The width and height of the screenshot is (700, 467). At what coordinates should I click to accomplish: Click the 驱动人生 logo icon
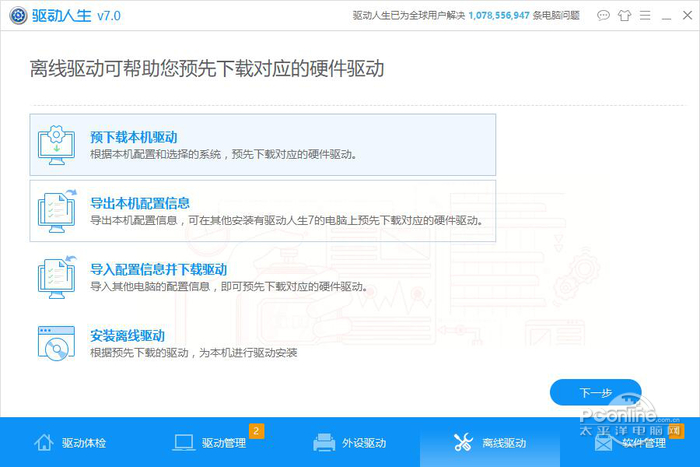[x=18, y=16]
